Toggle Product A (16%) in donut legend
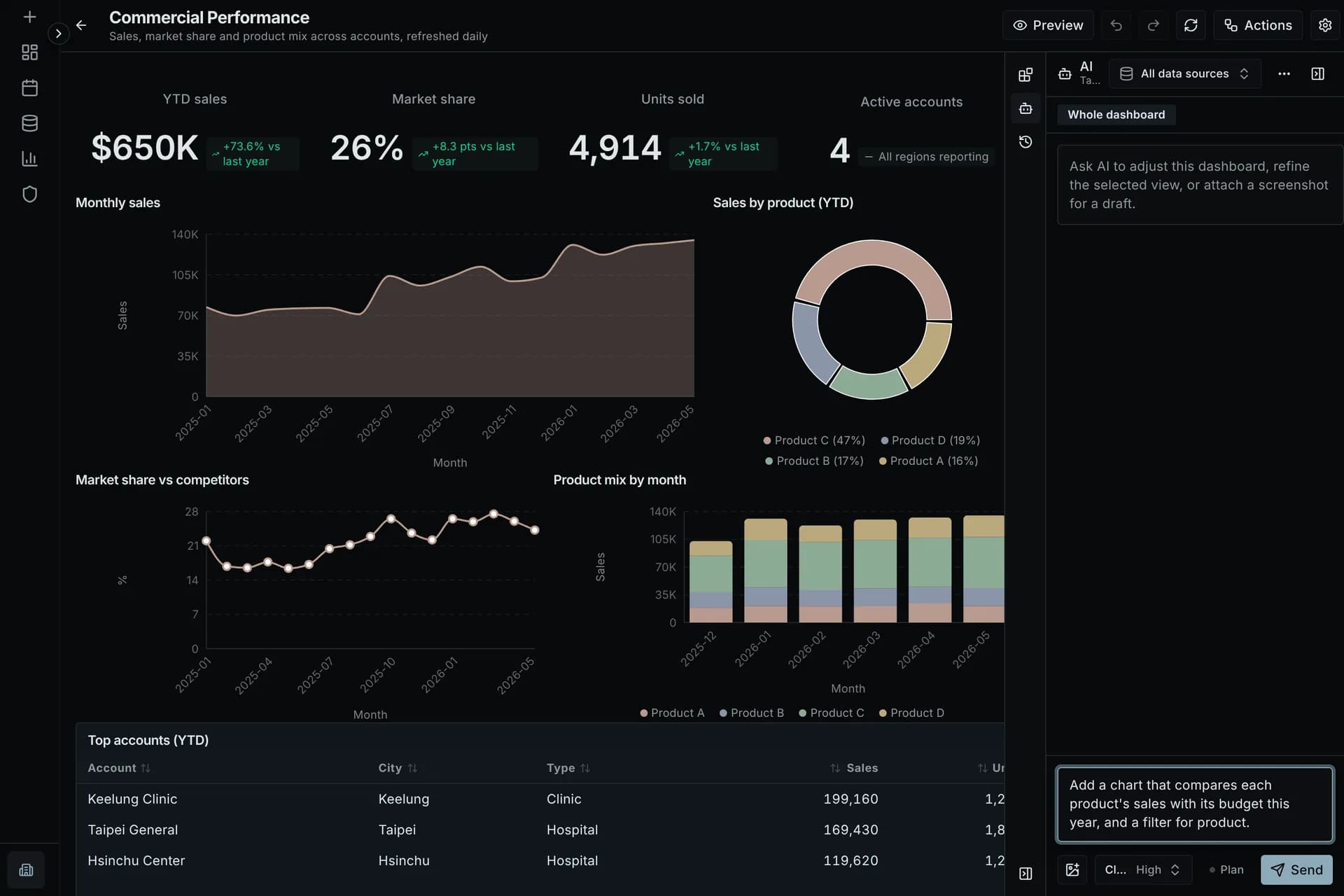Image resolution: width=1344 pixels, height=896 pixels. pos(928,461)
